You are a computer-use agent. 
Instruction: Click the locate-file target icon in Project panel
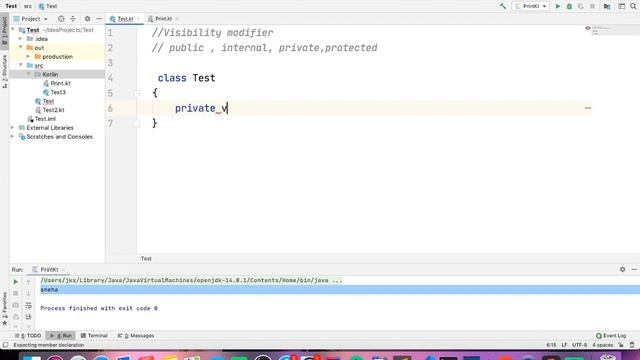(x=61, y=19)
